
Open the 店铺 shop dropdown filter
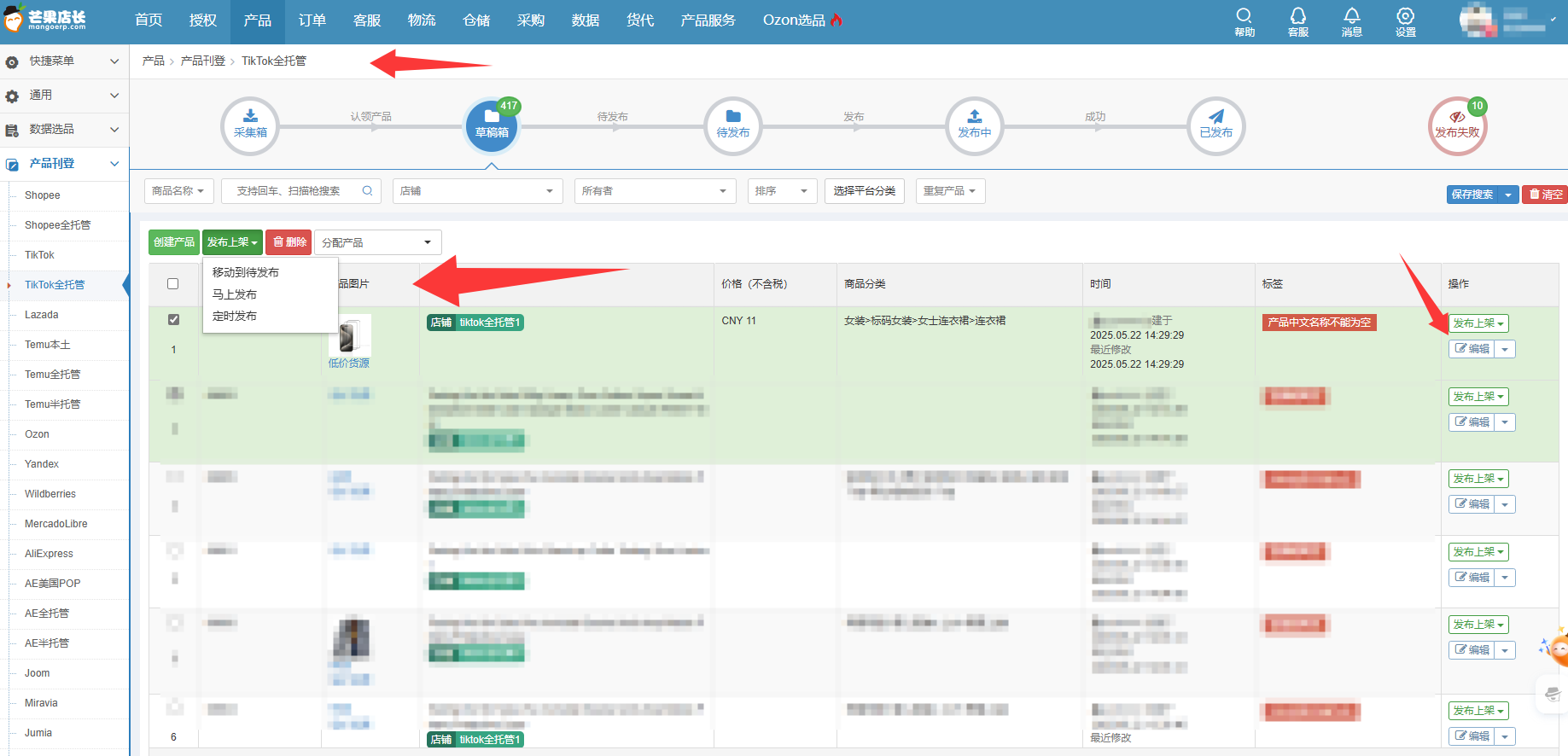(x=478, y=191)
